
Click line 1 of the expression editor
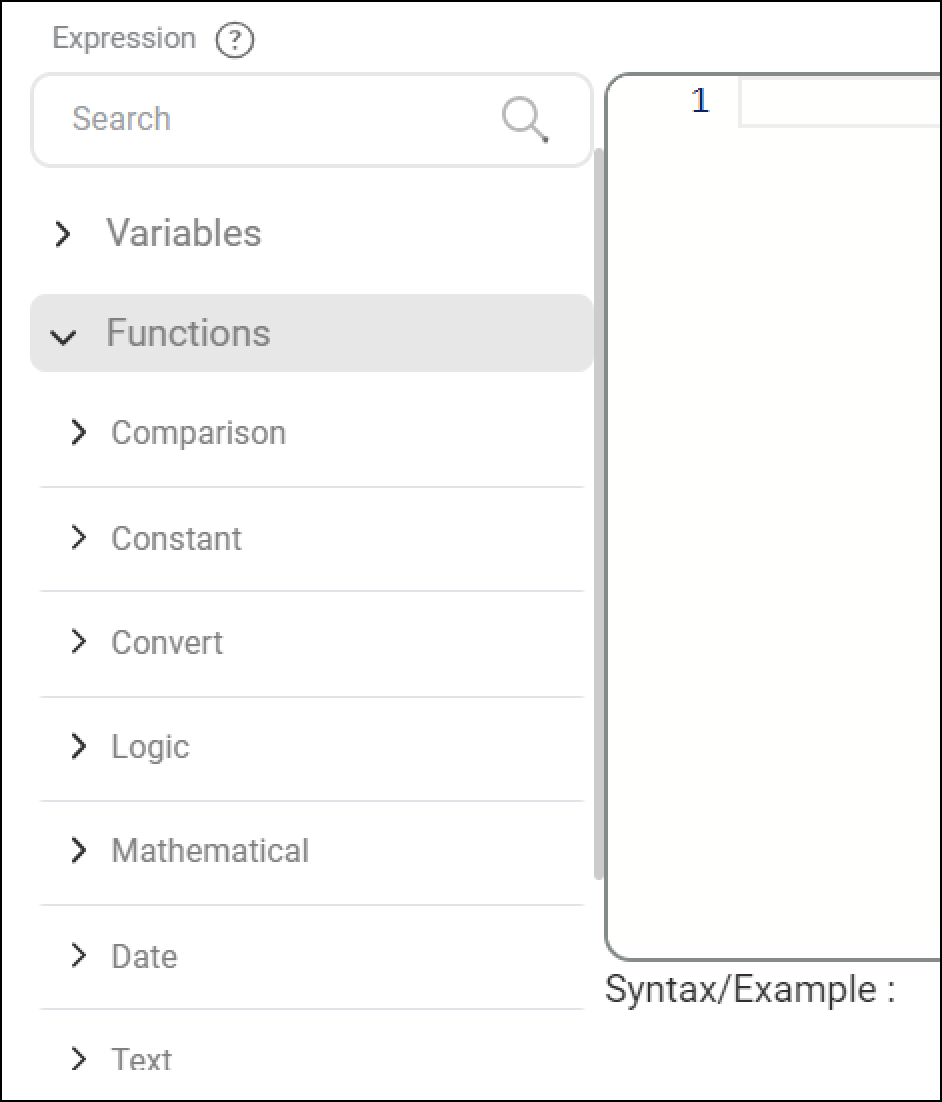(x=839, y=103)
